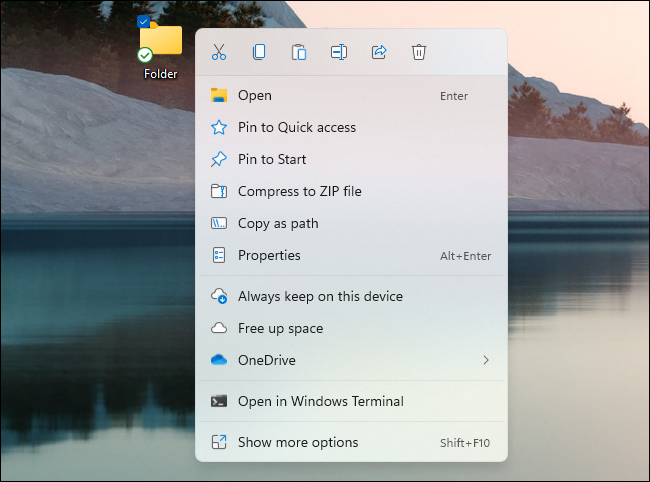The height and width of the screenshot is (482, 650).
Task: Click the Cut scissors icon
Action: pos(219,52)
